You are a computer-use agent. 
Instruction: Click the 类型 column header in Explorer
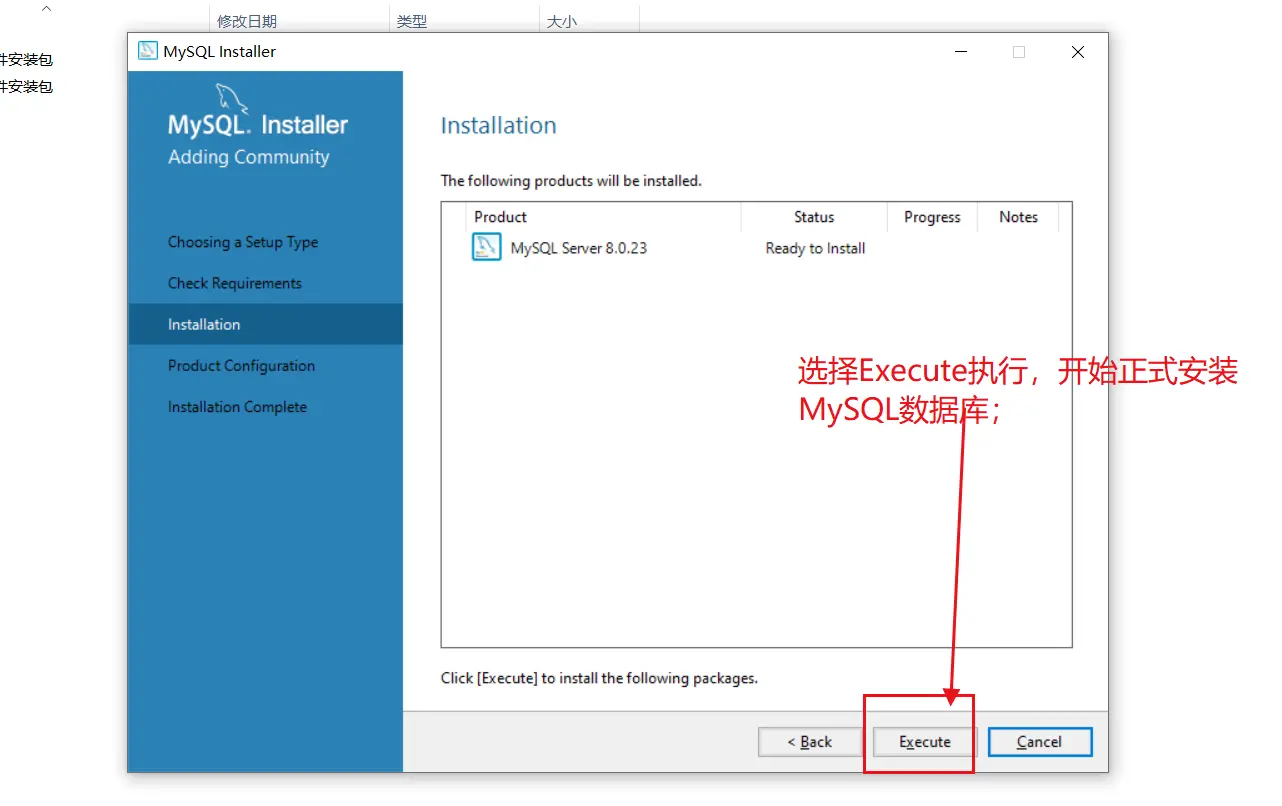[411, 21]
